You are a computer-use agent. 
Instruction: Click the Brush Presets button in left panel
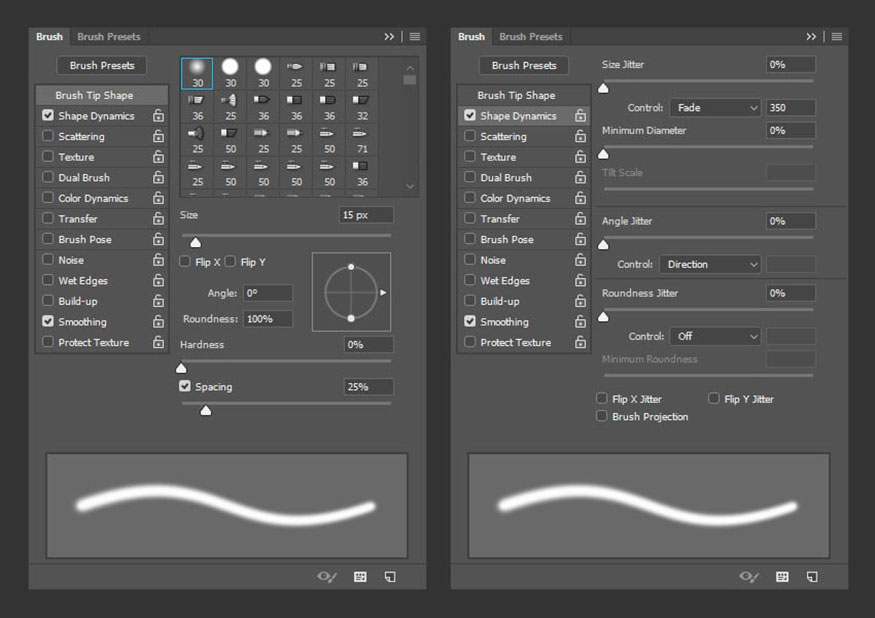coord(102,65)
